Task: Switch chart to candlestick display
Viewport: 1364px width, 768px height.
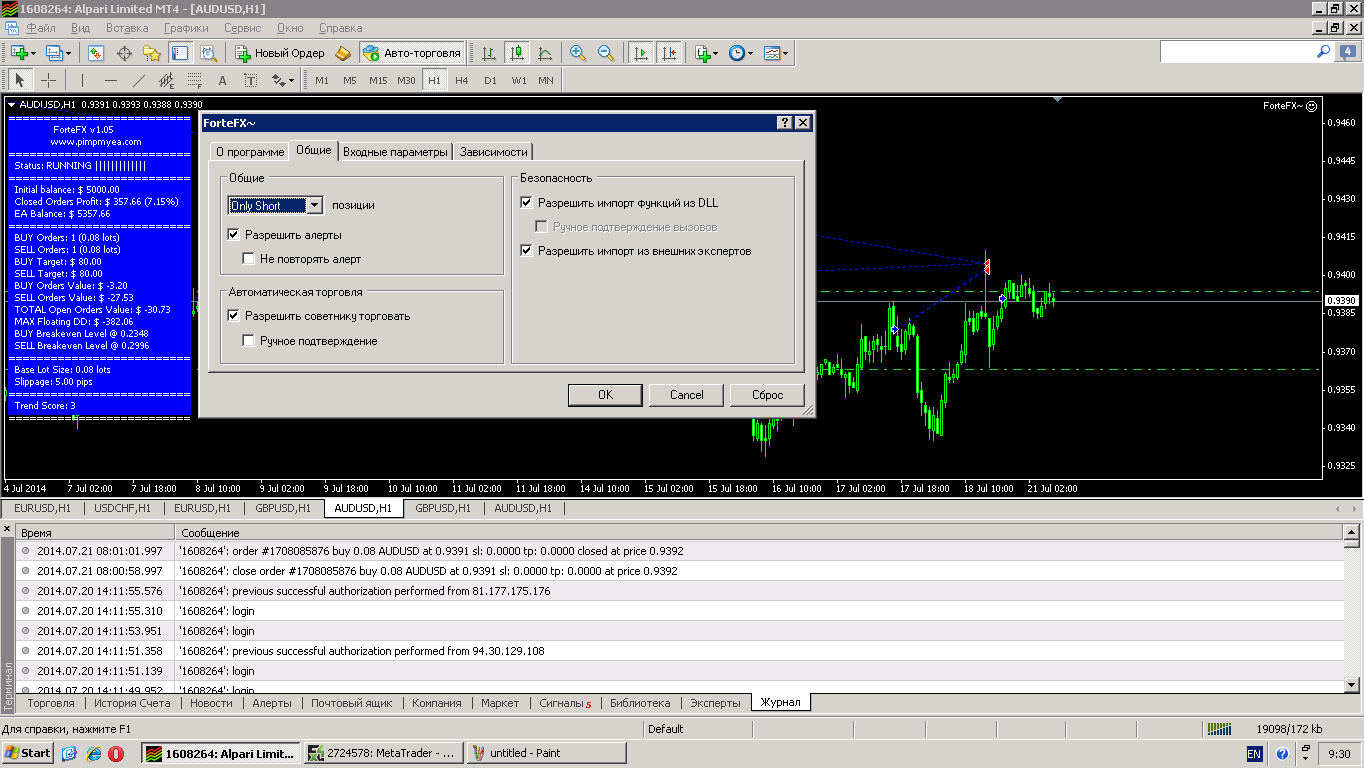Action: point(517,53)
